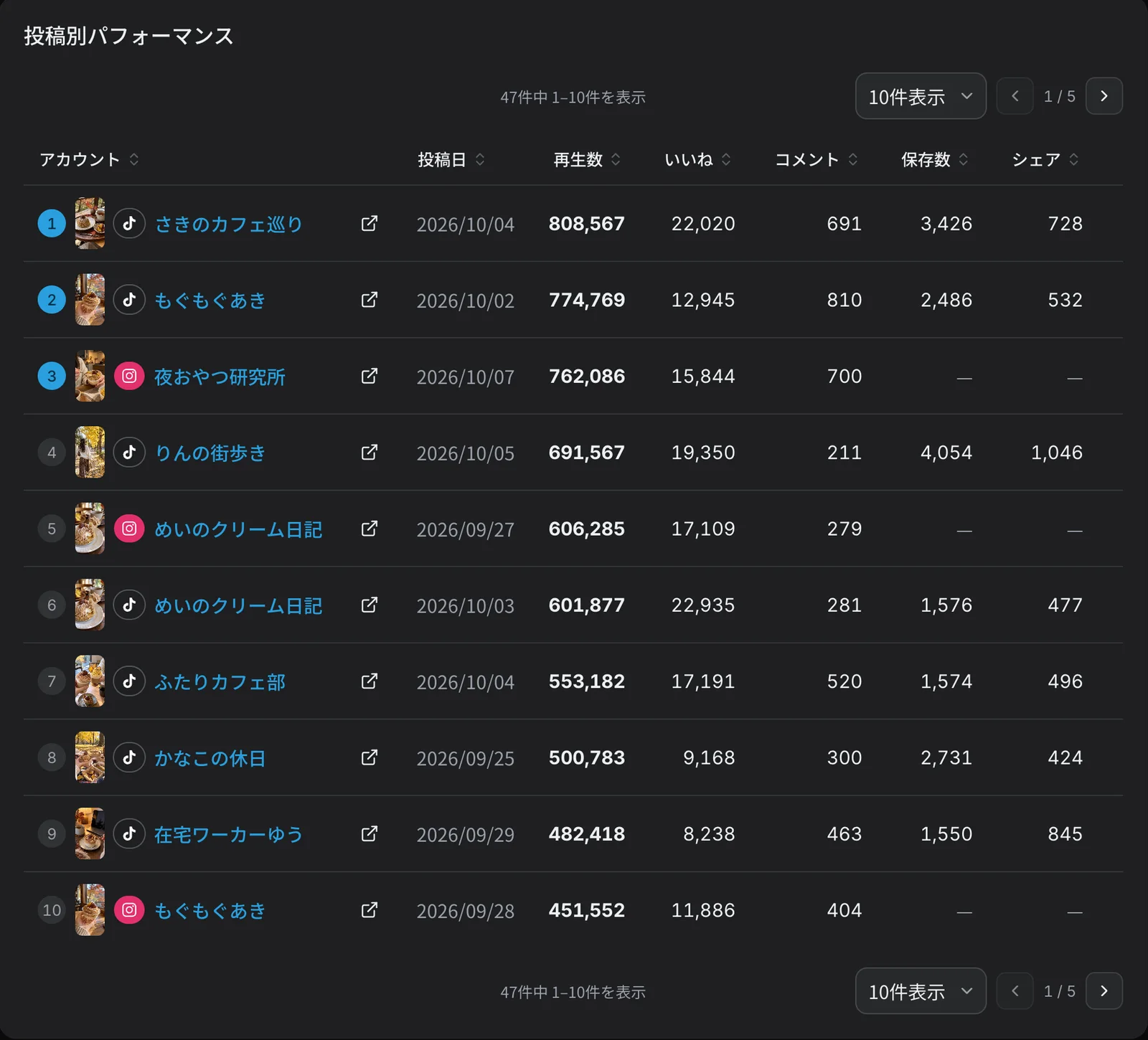Screen dimensions: 1148x1040
Task: Open external link for 2026/10/03 めいのクリーム日記 post
Action: point(370,605)
